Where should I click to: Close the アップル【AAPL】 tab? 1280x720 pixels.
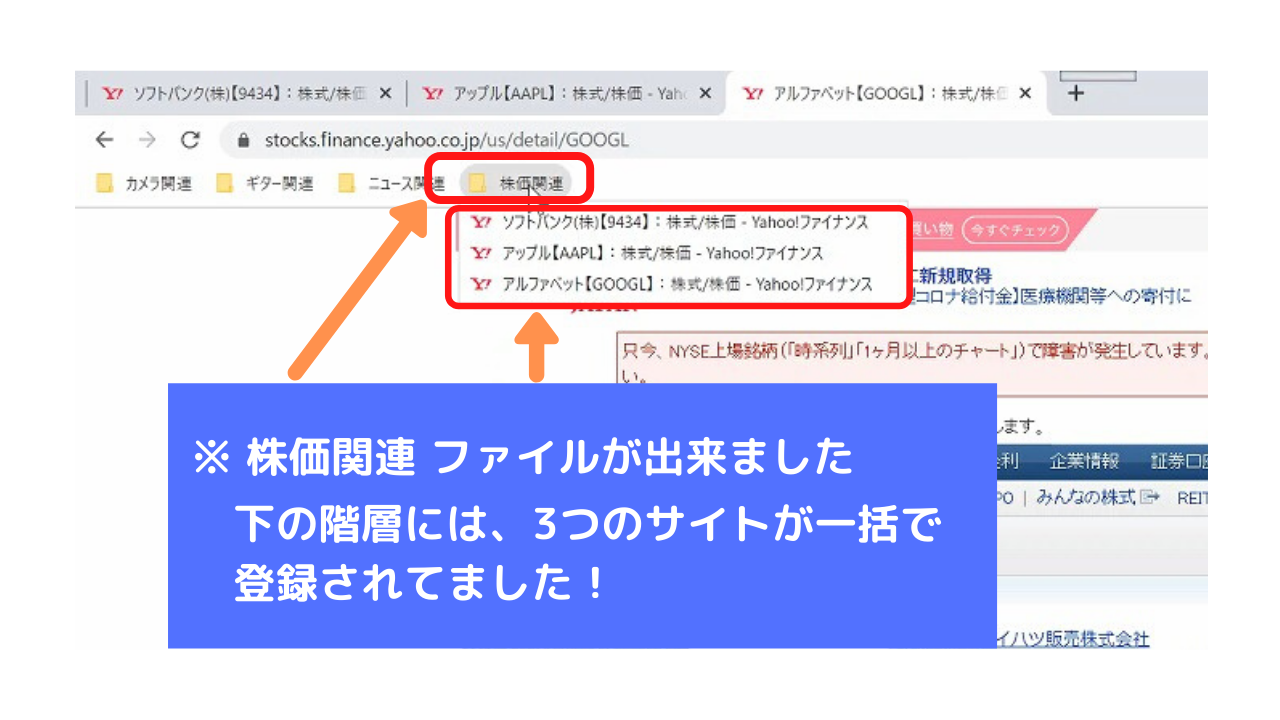pyautogui.click(x=705, y=93)
